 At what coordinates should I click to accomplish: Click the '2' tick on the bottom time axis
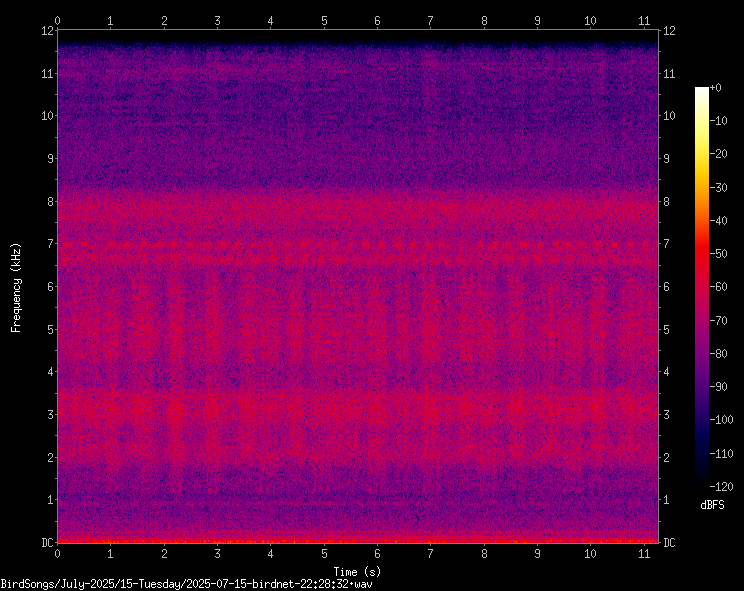click(x=164, y=554)
